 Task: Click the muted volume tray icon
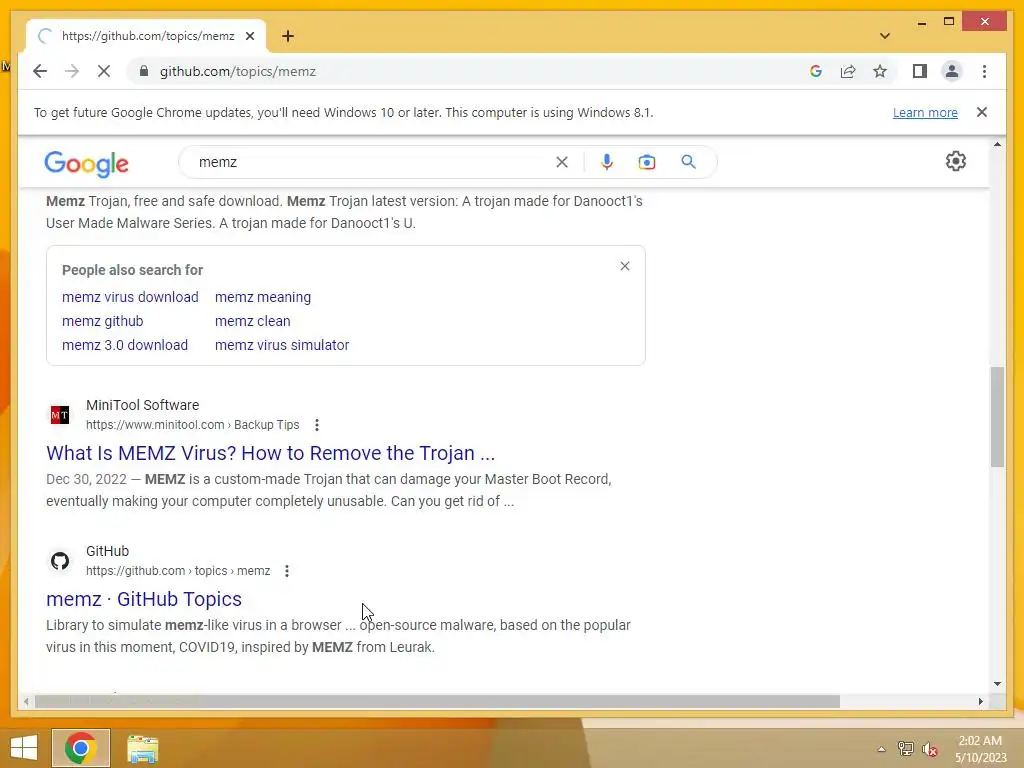tap(930, 749)
